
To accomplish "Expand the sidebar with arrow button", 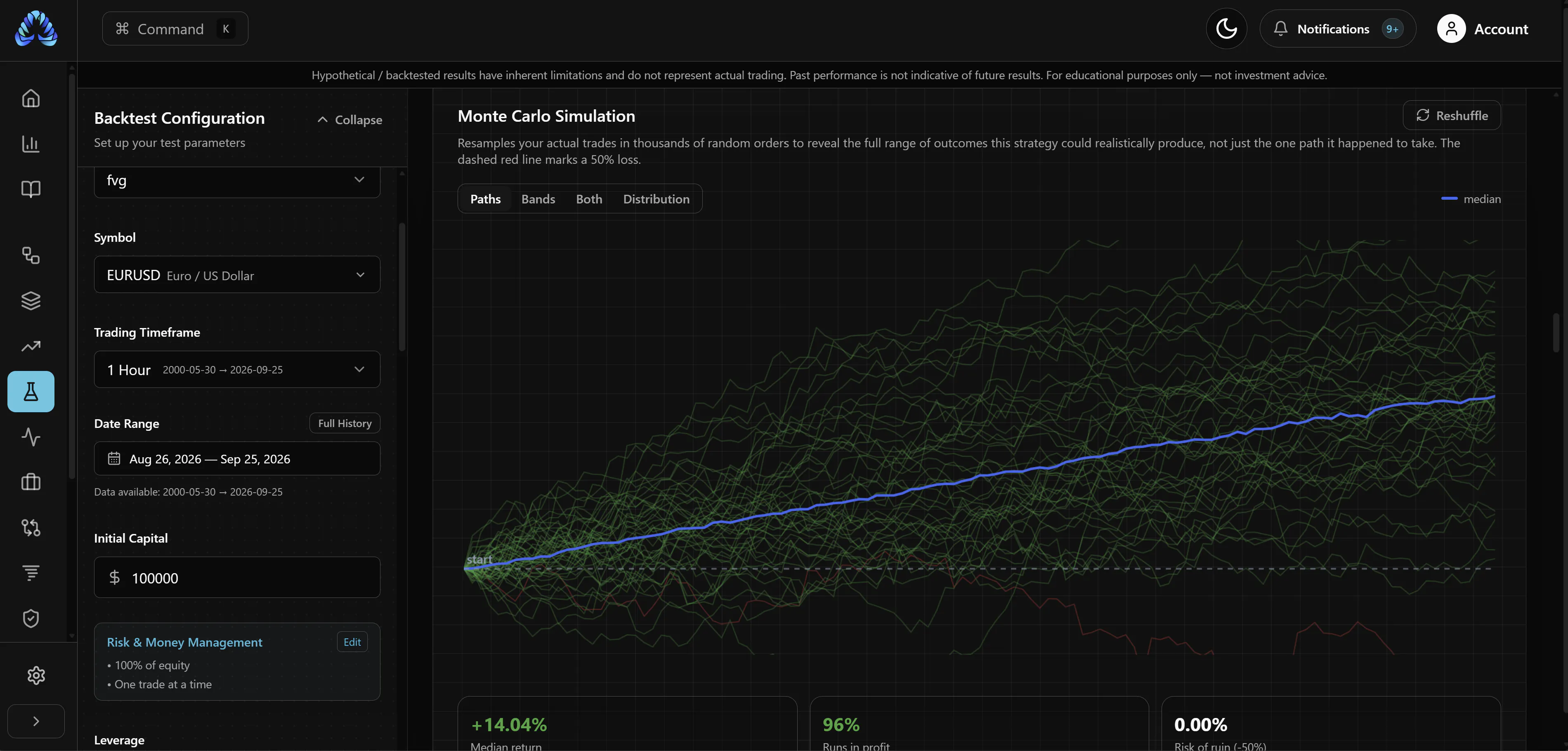I will pos(36,721).
